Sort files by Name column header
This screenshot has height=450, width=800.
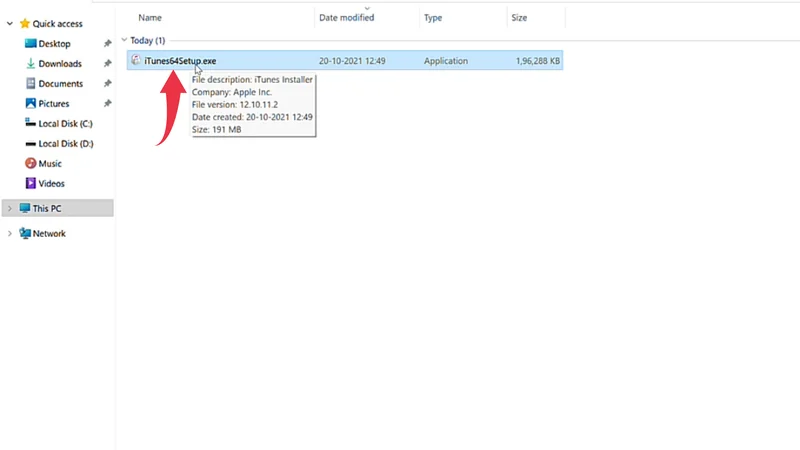[150, 18]
